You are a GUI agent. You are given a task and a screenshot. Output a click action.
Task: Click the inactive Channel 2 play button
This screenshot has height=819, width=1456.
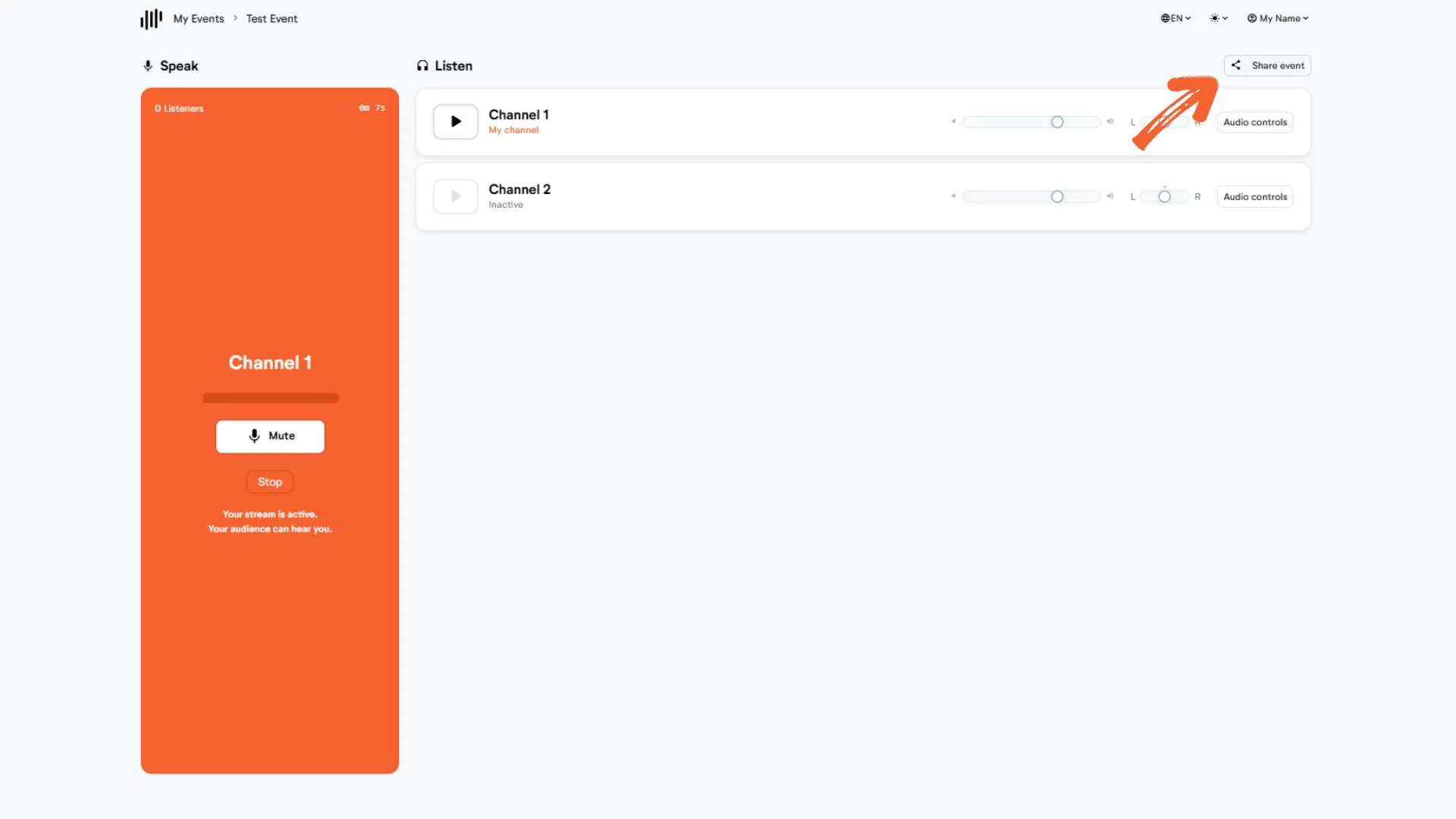pos(456,196)
